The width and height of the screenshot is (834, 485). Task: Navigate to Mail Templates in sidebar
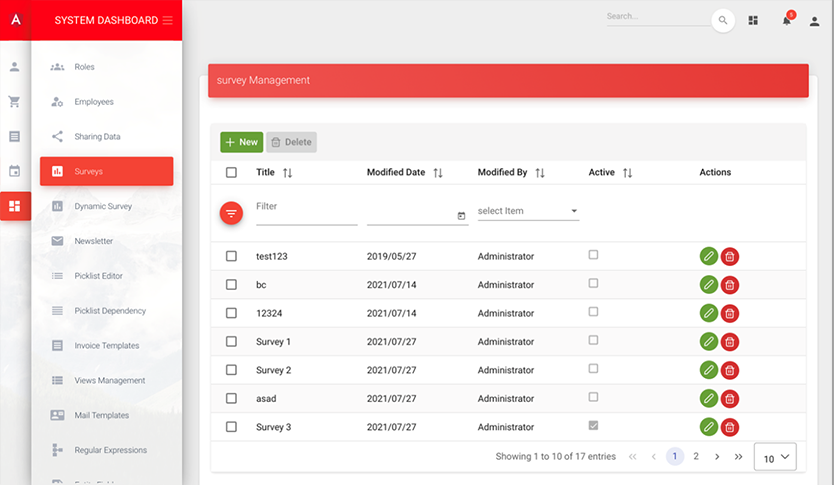(x=101, y=415)
